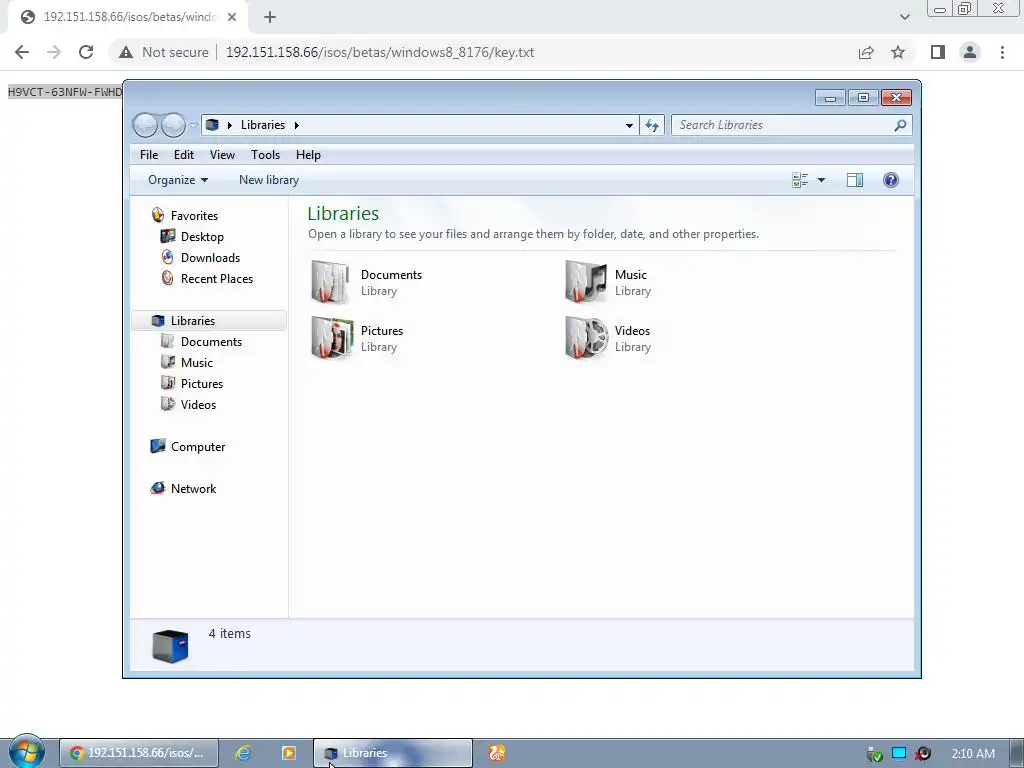Click the network monitor tray icon
The width and height of the screenshot is (1024, 768).
(x=899, y=753)
